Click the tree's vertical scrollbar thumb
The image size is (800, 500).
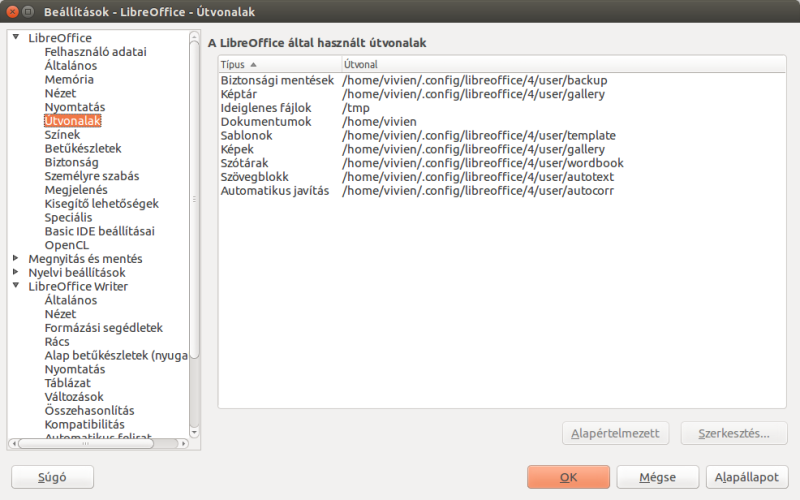(194, 199)
